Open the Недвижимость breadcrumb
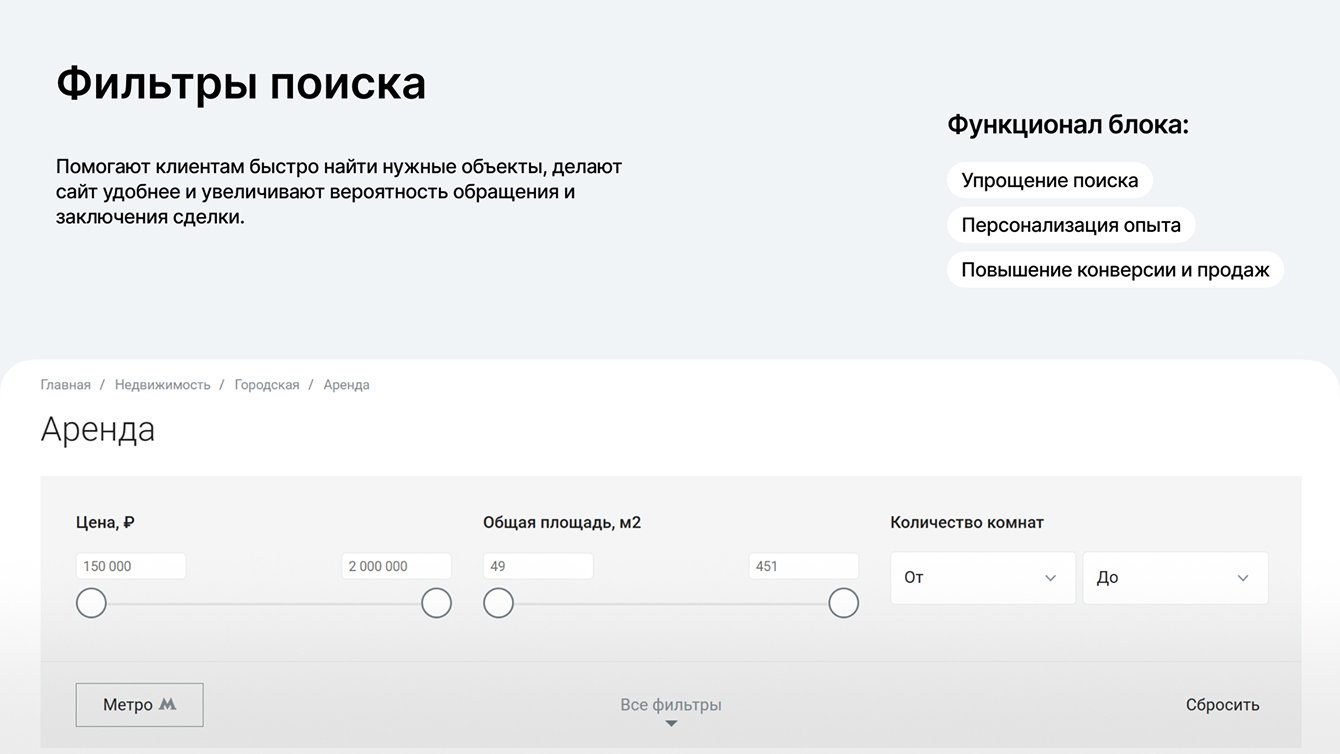The image size is (1340, 754). pos(162,385)
